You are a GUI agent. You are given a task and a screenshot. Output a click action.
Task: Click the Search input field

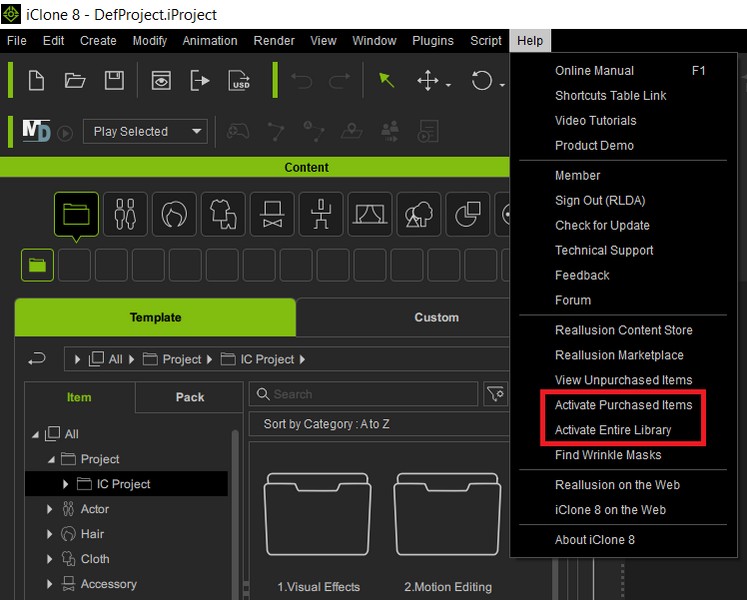(x=363, y=394)
